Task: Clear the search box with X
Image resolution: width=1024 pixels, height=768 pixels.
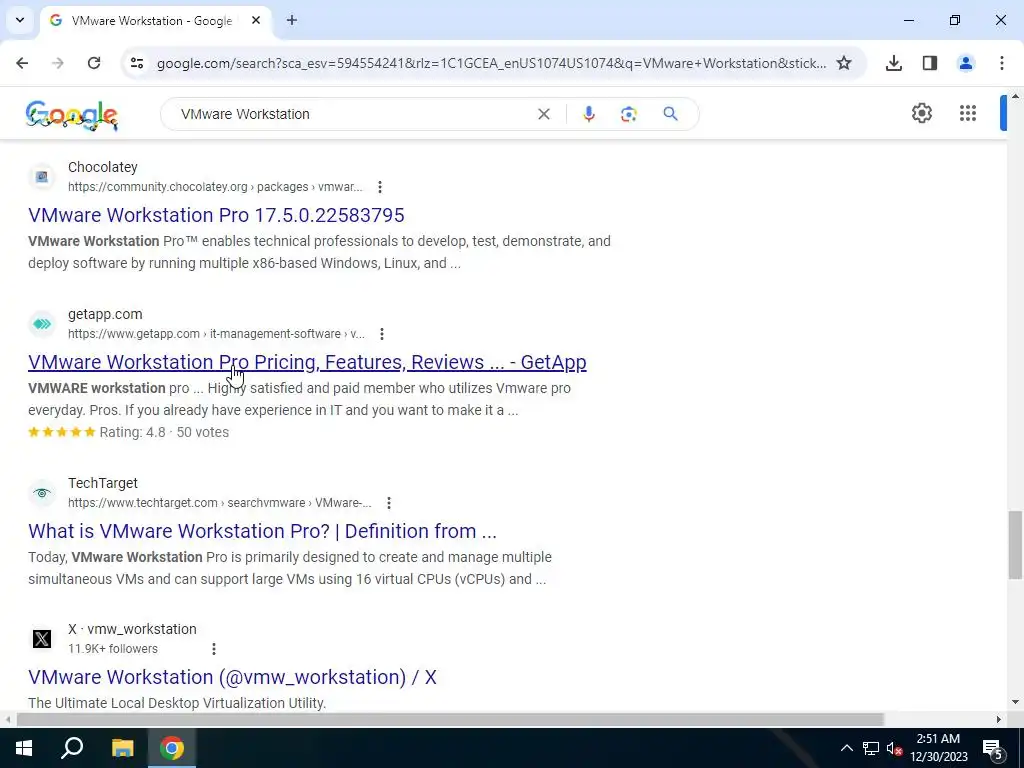Action: pyautogui.click(x=543, y=114)
